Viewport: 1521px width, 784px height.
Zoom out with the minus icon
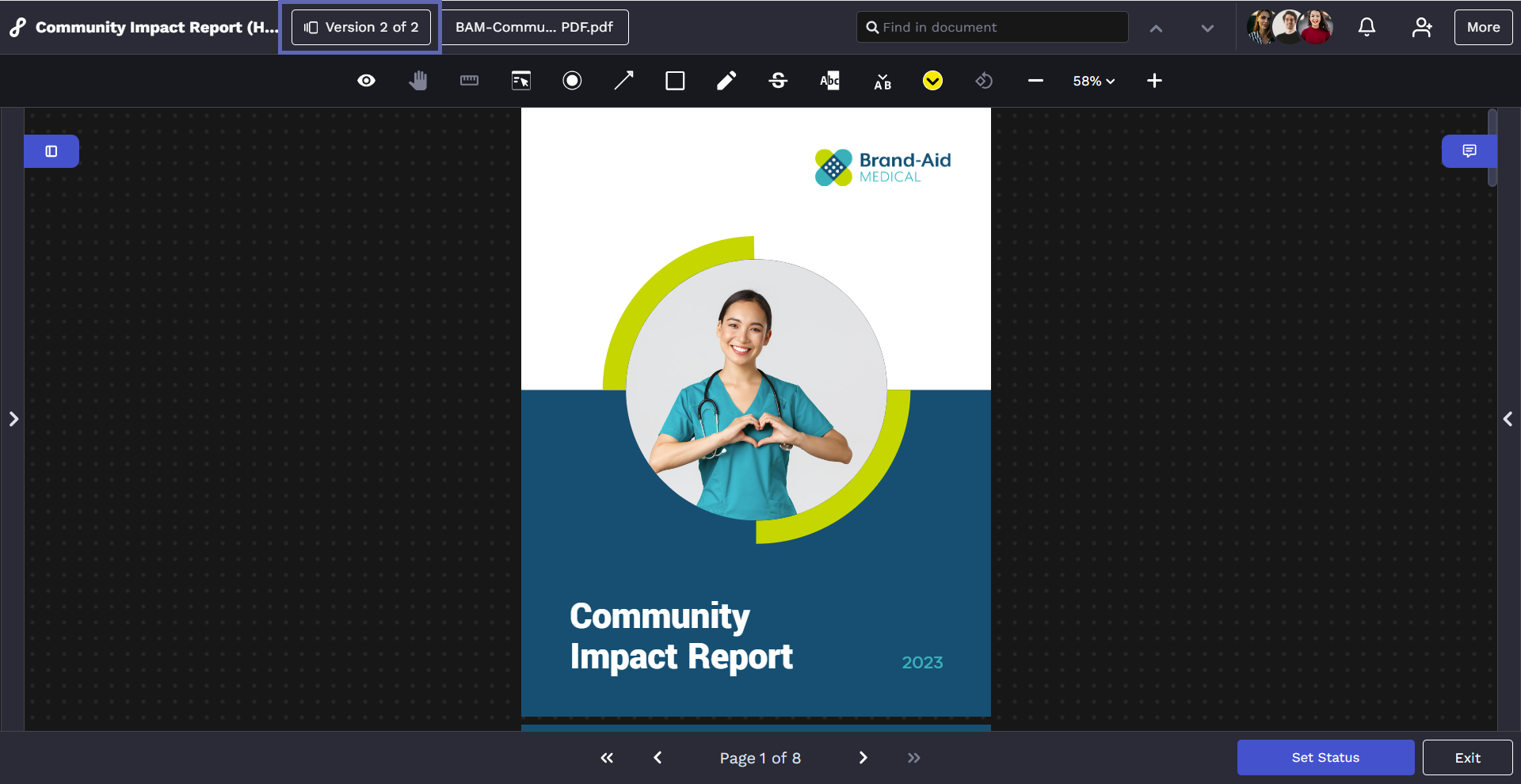click(x=1035, y=81)
